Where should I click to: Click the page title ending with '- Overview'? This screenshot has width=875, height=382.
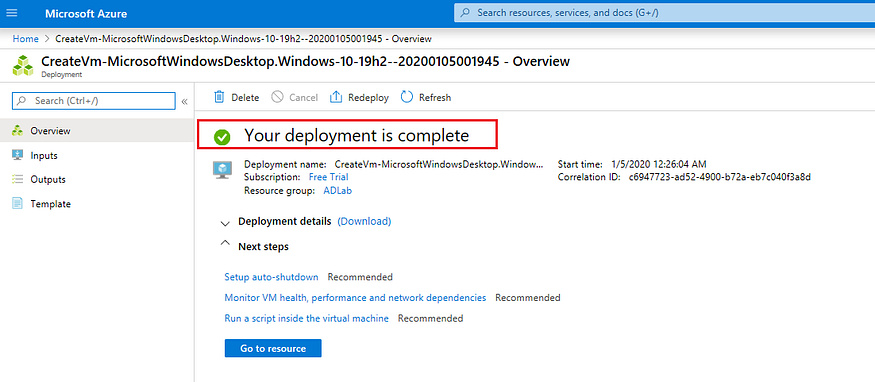click(306, 61)
